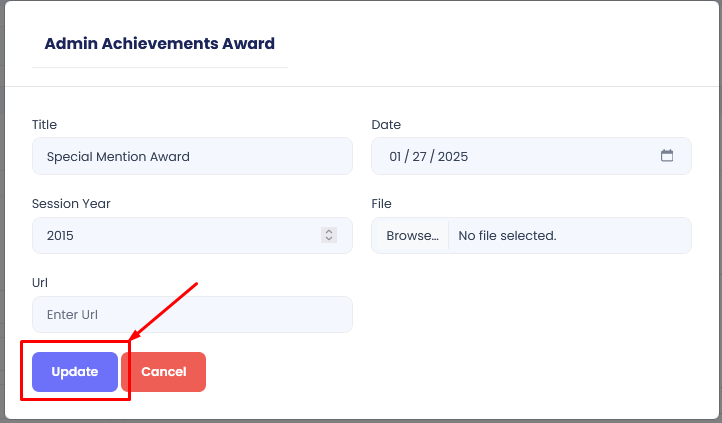The height and width of the screenshot is (423, 722).
Task: Focus the Title field with Special Mention Award
Action: pos(192,156)
